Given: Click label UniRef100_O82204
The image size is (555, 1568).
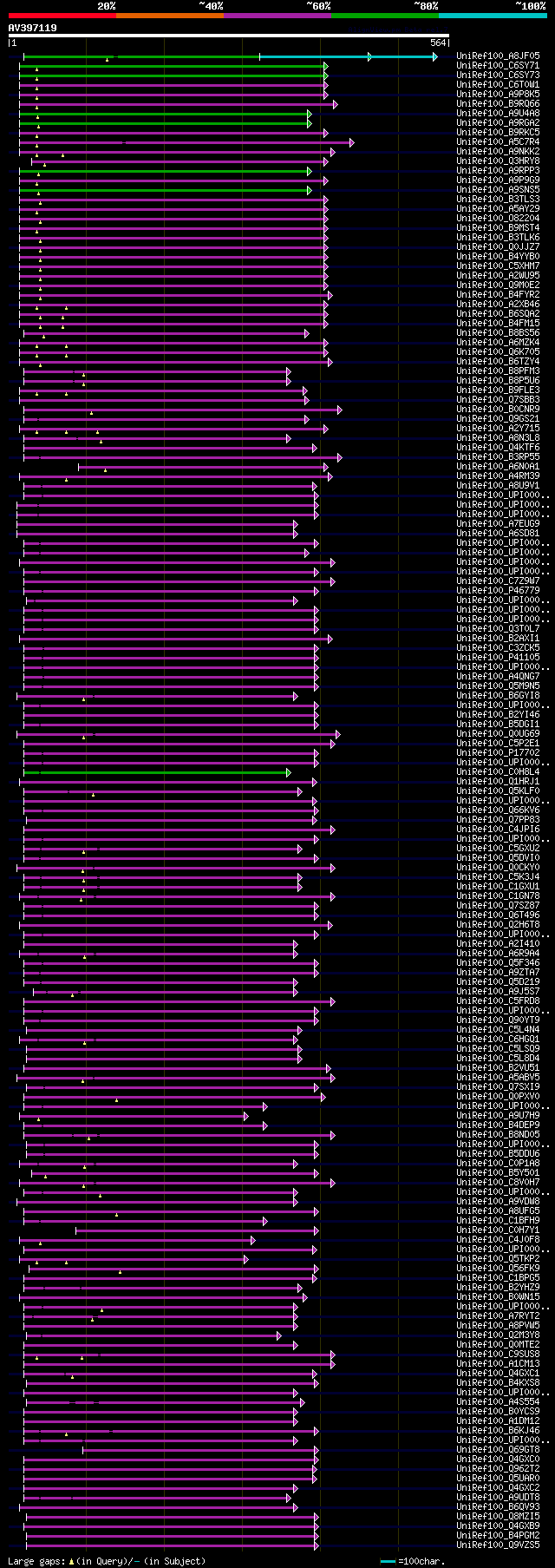Looking at the screenshot, I should point(498,219).
